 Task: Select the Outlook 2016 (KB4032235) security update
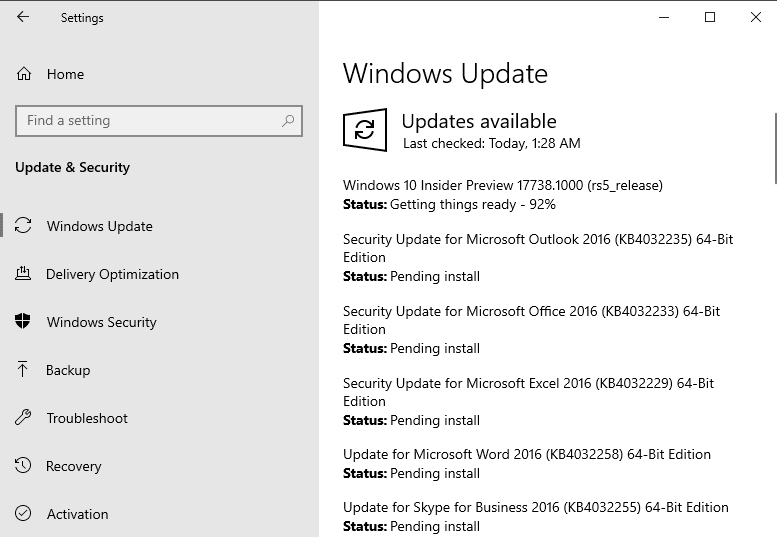point(538,248)
